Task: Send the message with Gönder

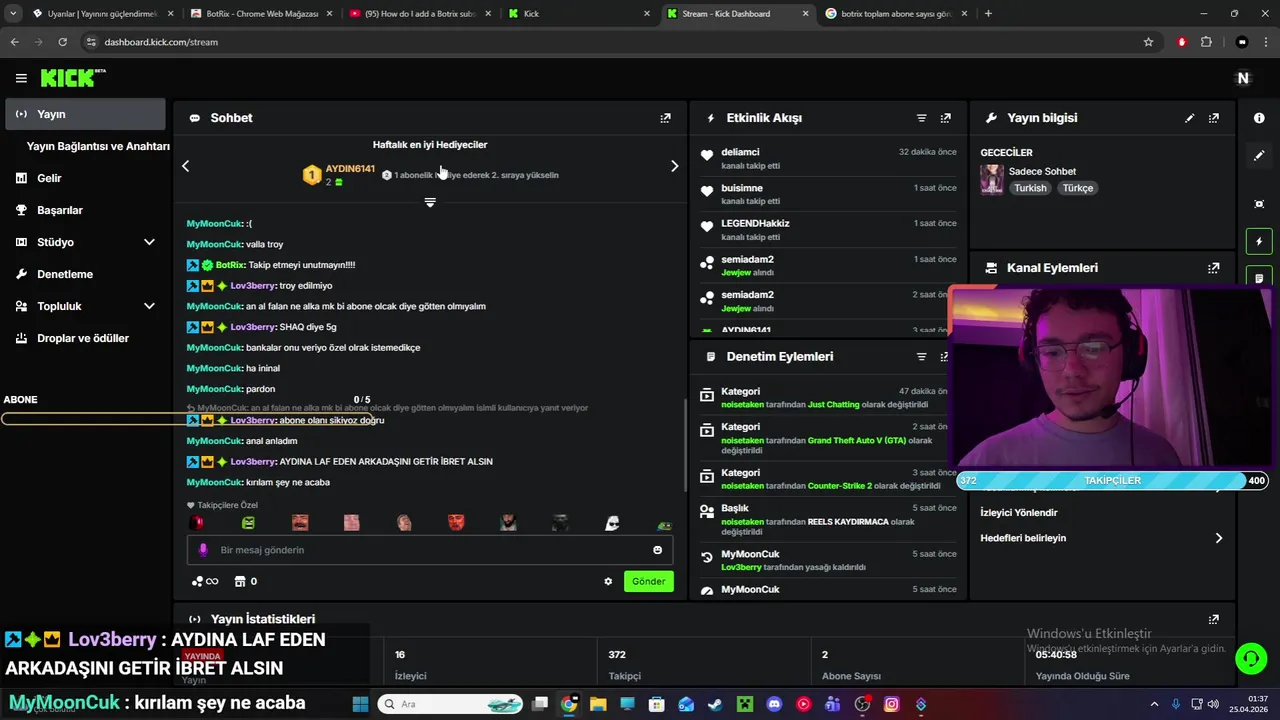Action: tap(648, 581)
